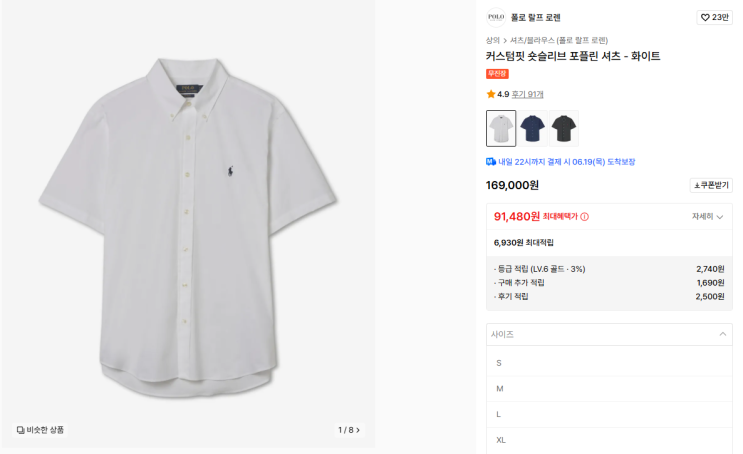Choose size L from the list

499,414
